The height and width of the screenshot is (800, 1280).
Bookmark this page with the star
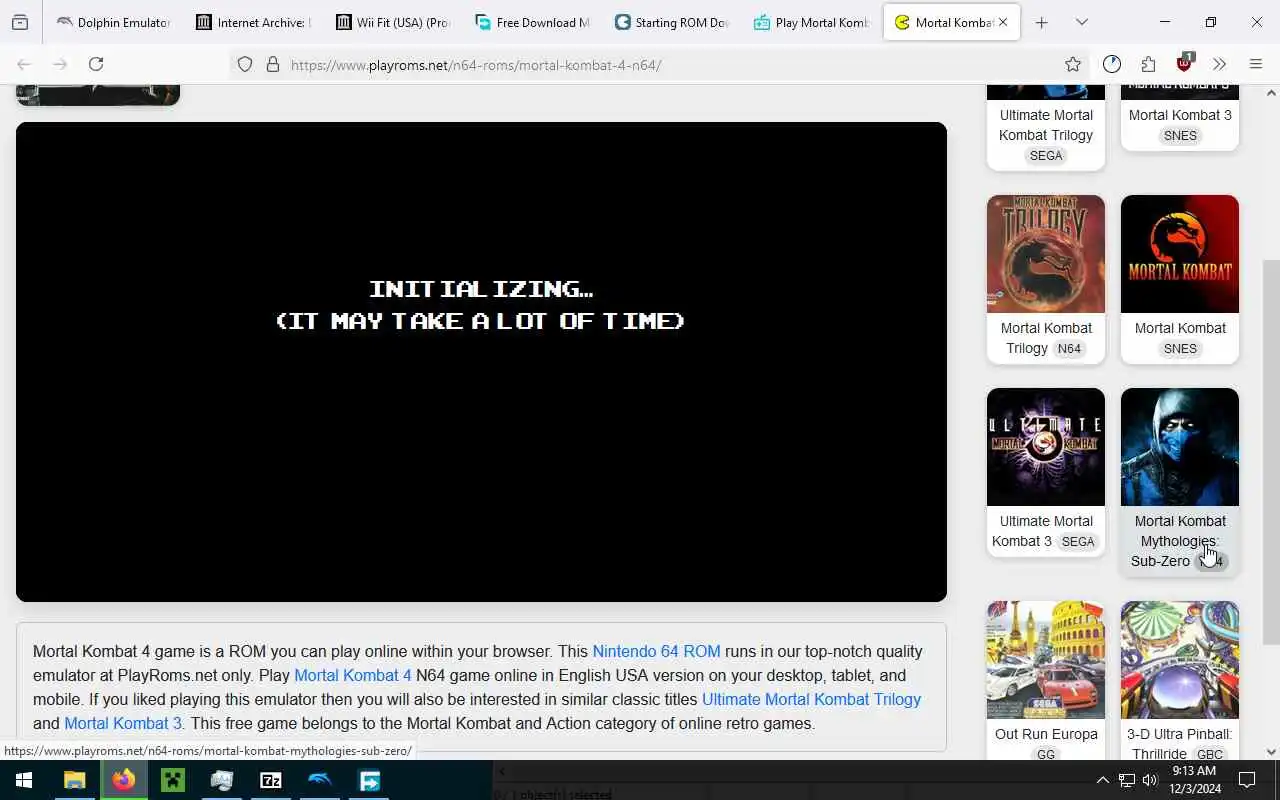click(x=1073, y=65)
